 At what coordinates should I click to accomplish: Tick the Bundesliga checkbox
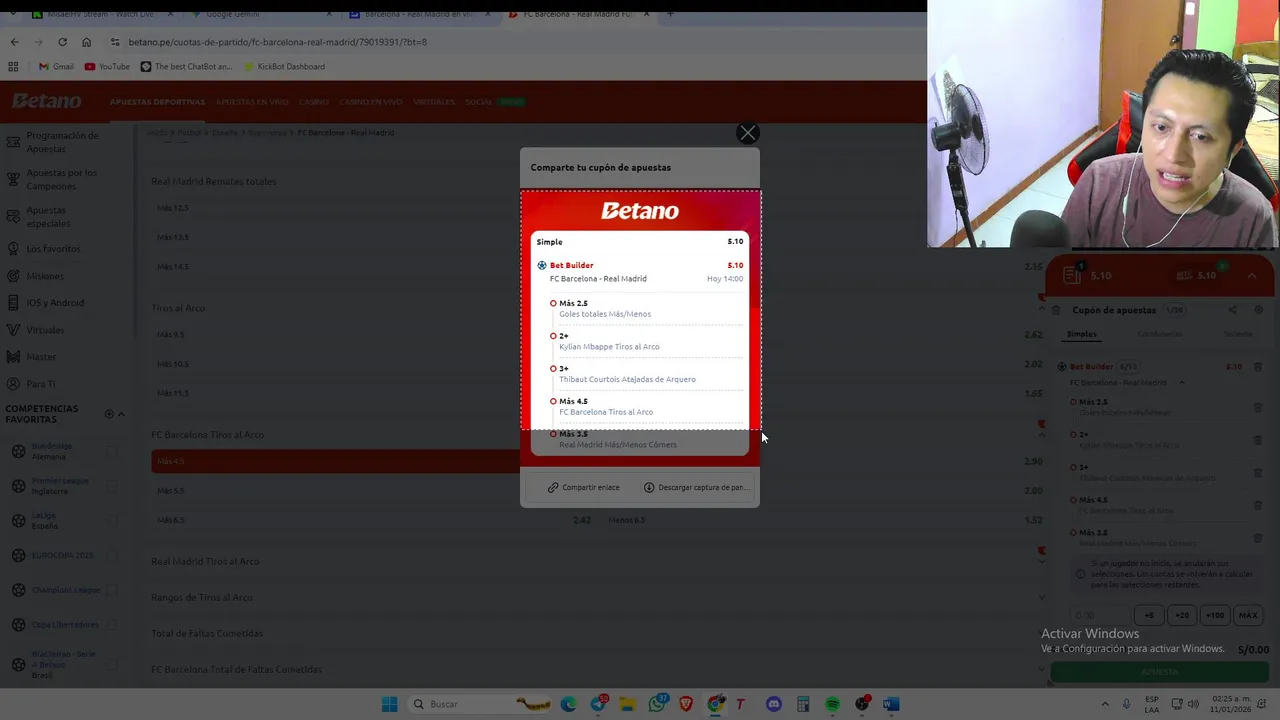(x=112, y=451)
